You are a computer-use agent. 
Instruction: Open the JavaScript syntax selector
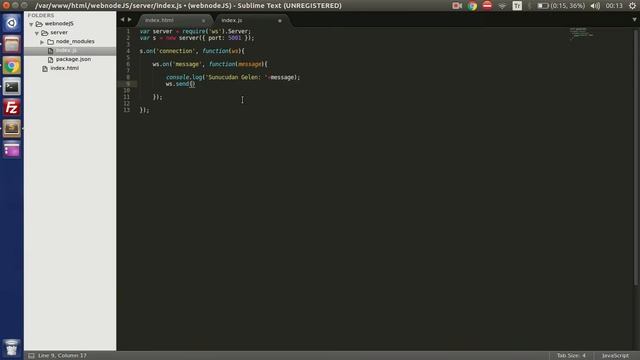coord(615,356)
